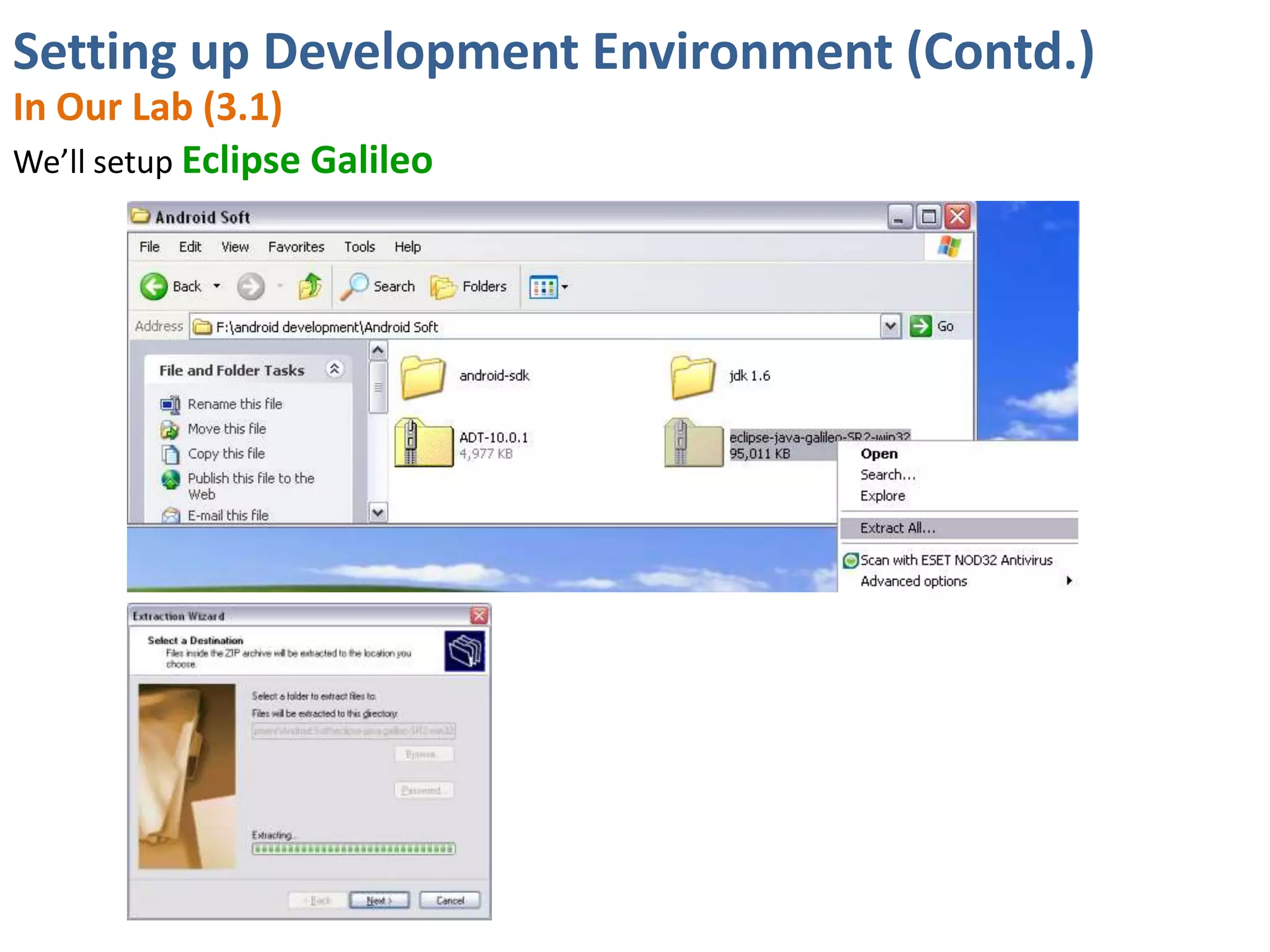The image size is (1270, 952).
Task: Click the Extraction Wizard folders icon
Action: tap(465, 651)
